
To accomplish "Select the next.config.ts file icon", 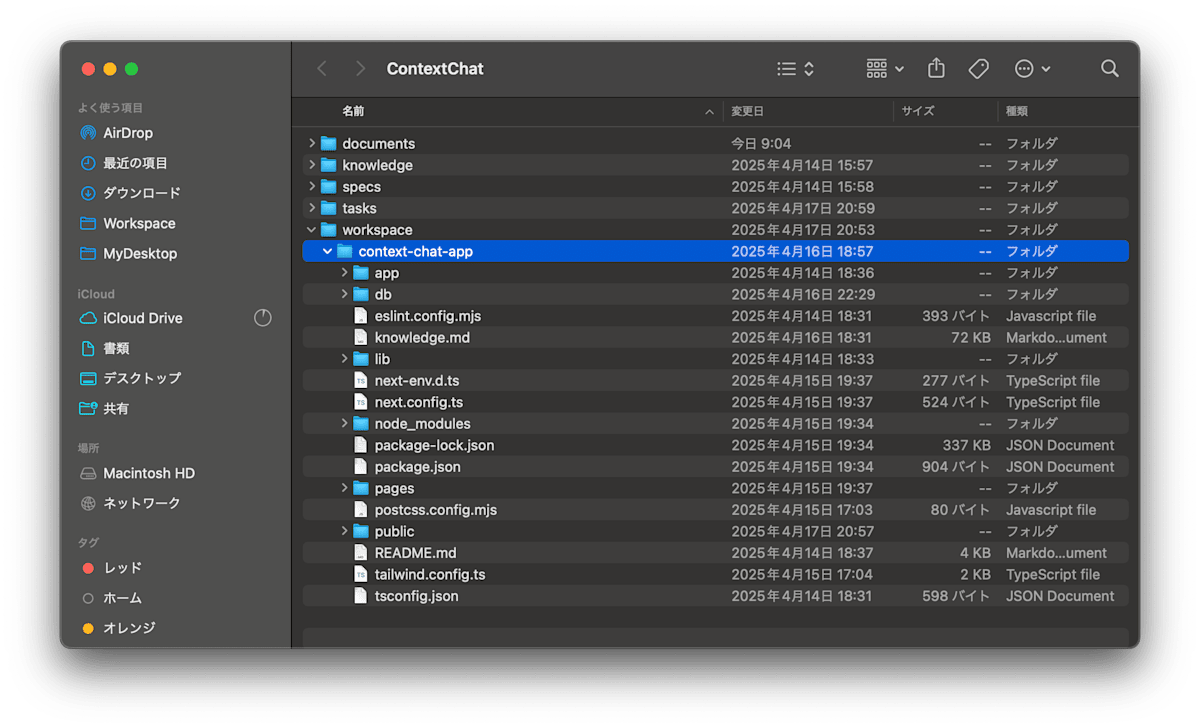I will pos(361,402).
